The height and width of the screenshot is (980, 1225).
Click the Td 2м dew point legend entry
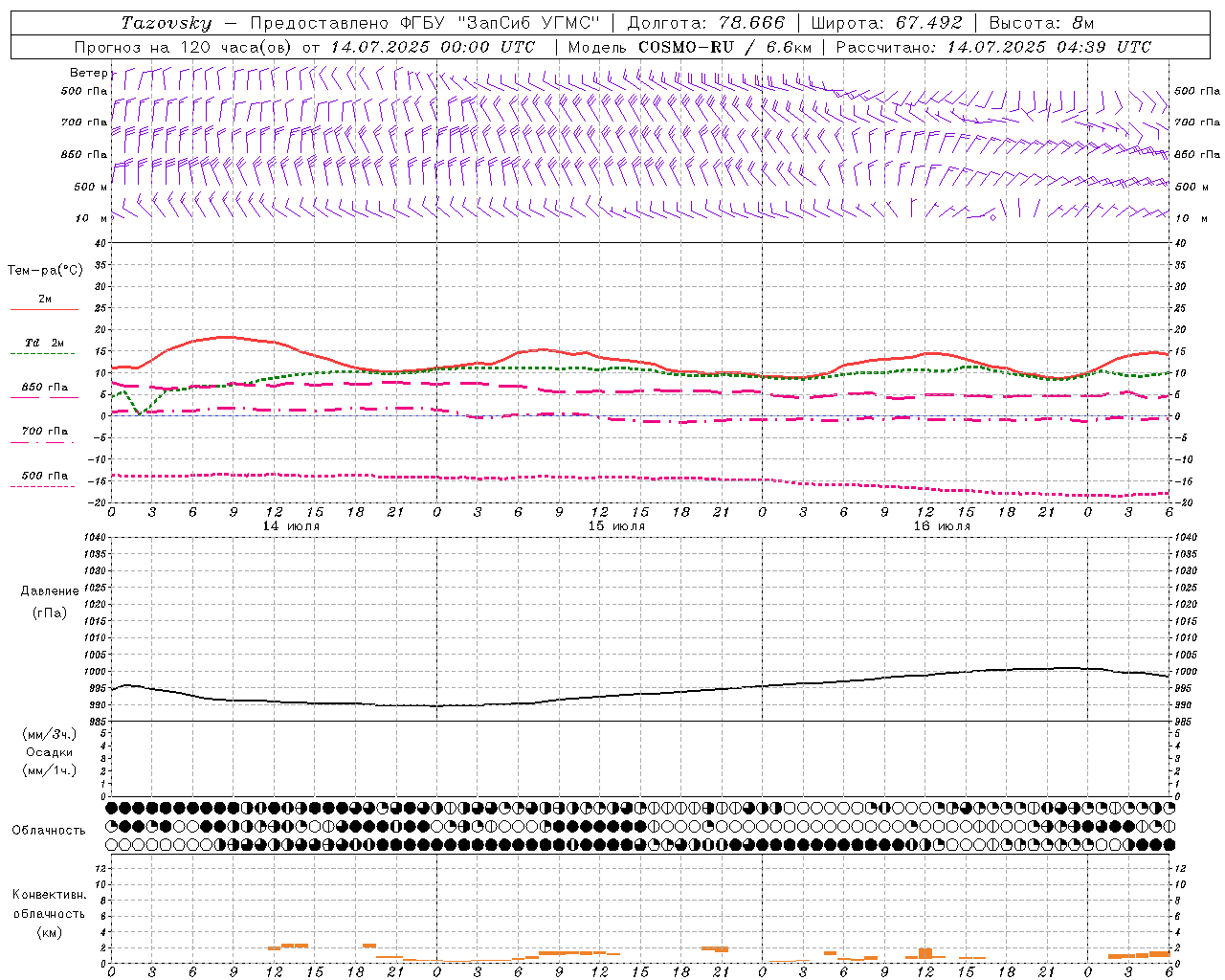coord(45,343)
